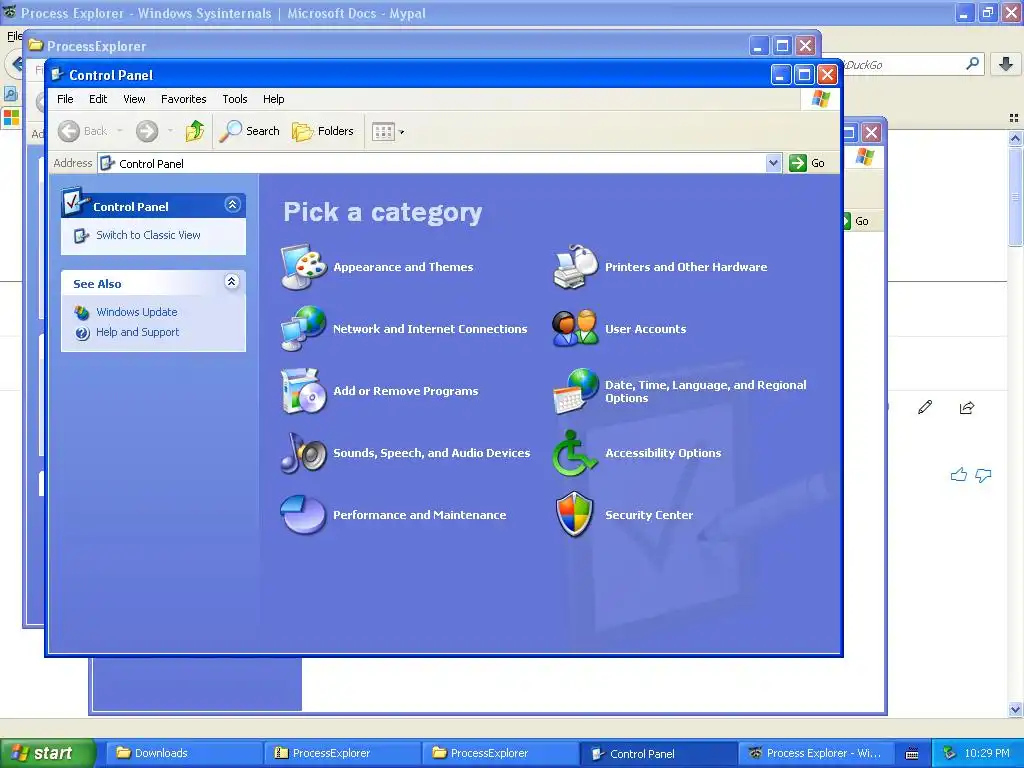Click the Go button in Control Panel address bar

[807, 163]
